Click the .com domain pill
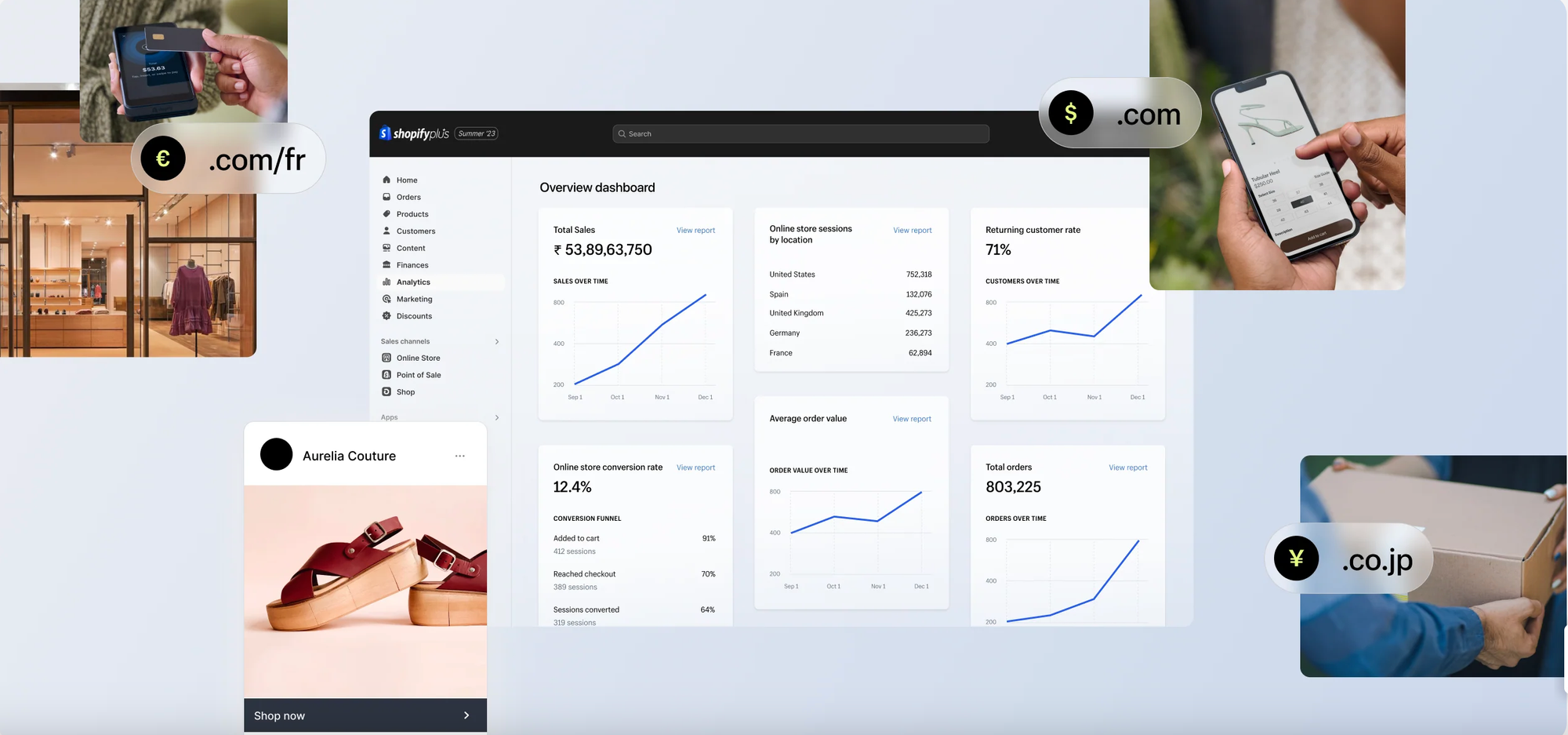 [1120, 113]
